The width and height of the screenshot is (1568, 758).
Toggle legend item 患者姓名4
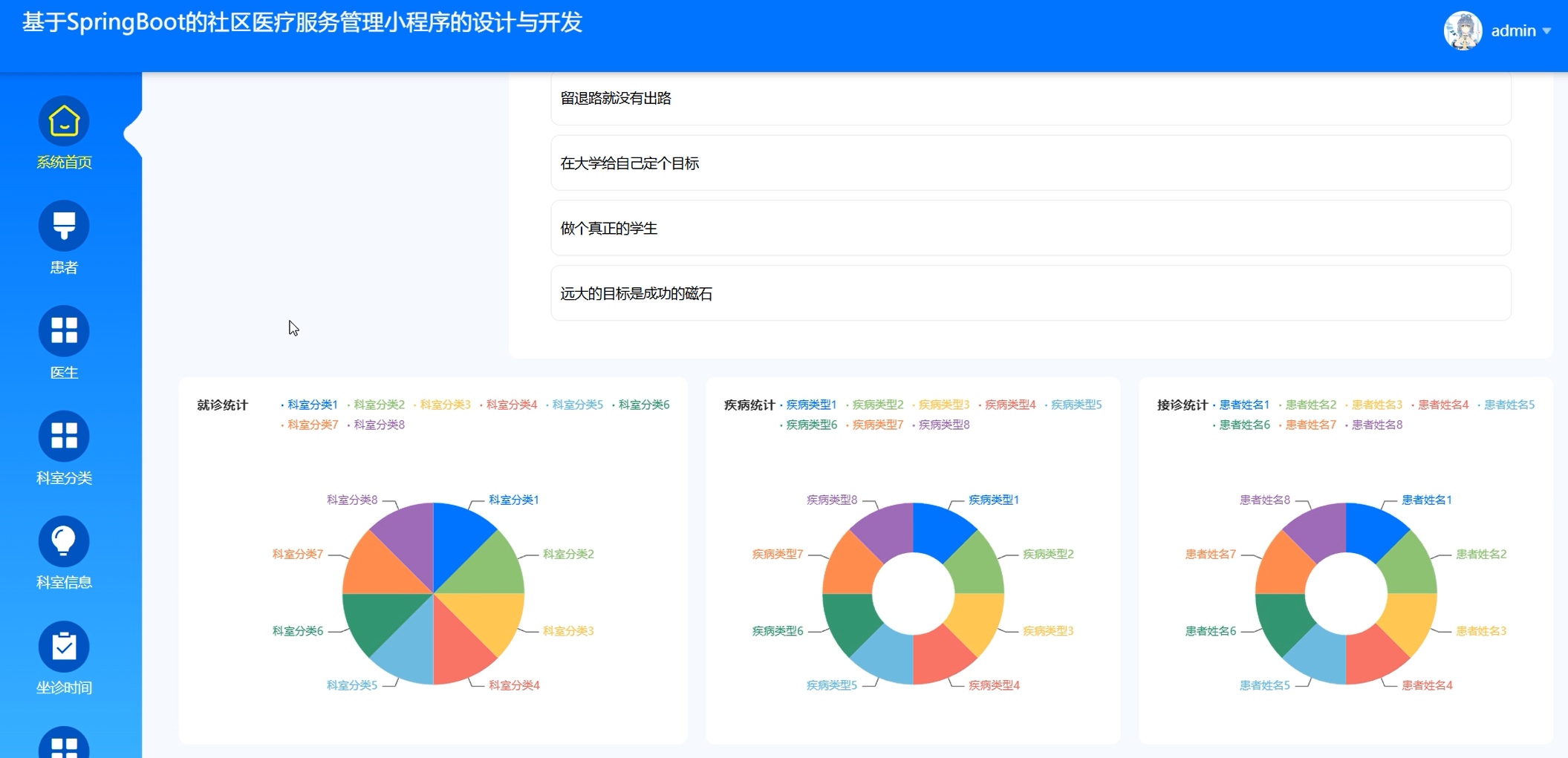[1439, 405]
